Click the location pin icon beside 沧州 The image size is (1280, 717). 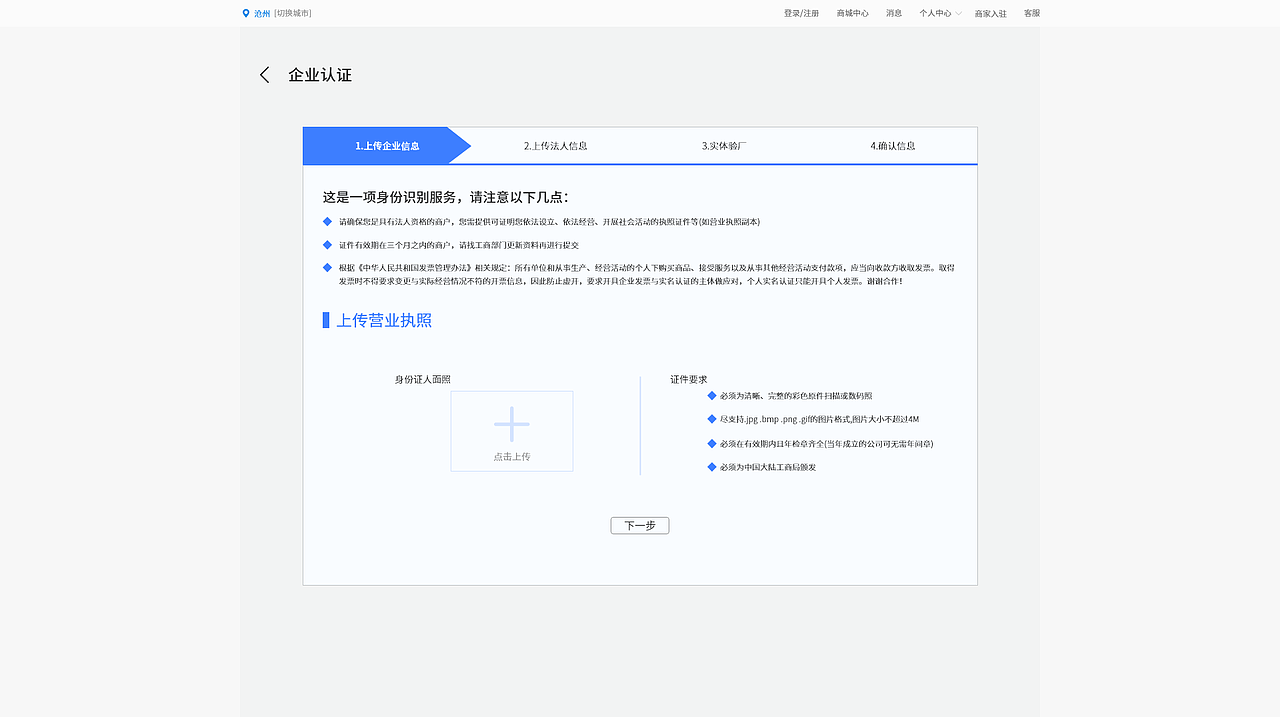point(245,13)
